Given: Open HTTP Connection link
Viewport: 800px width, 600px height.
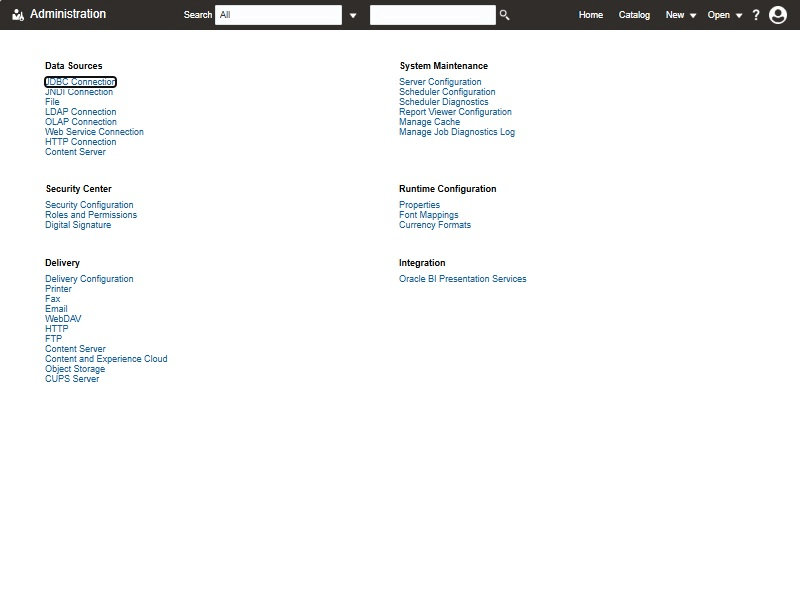Looking at the screenshot, I should [81, 142].
